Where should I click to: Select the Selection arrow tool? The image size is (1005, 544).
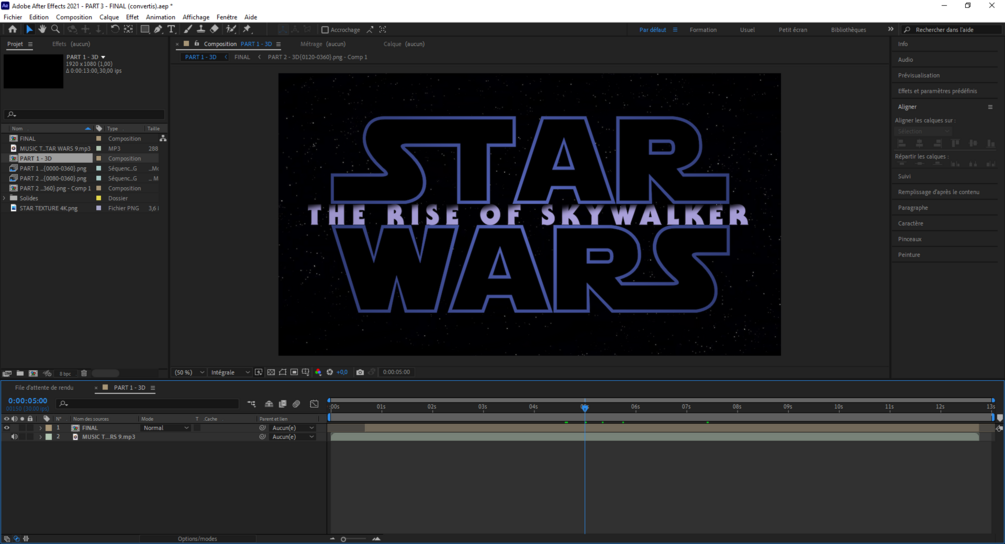(29, 29)
